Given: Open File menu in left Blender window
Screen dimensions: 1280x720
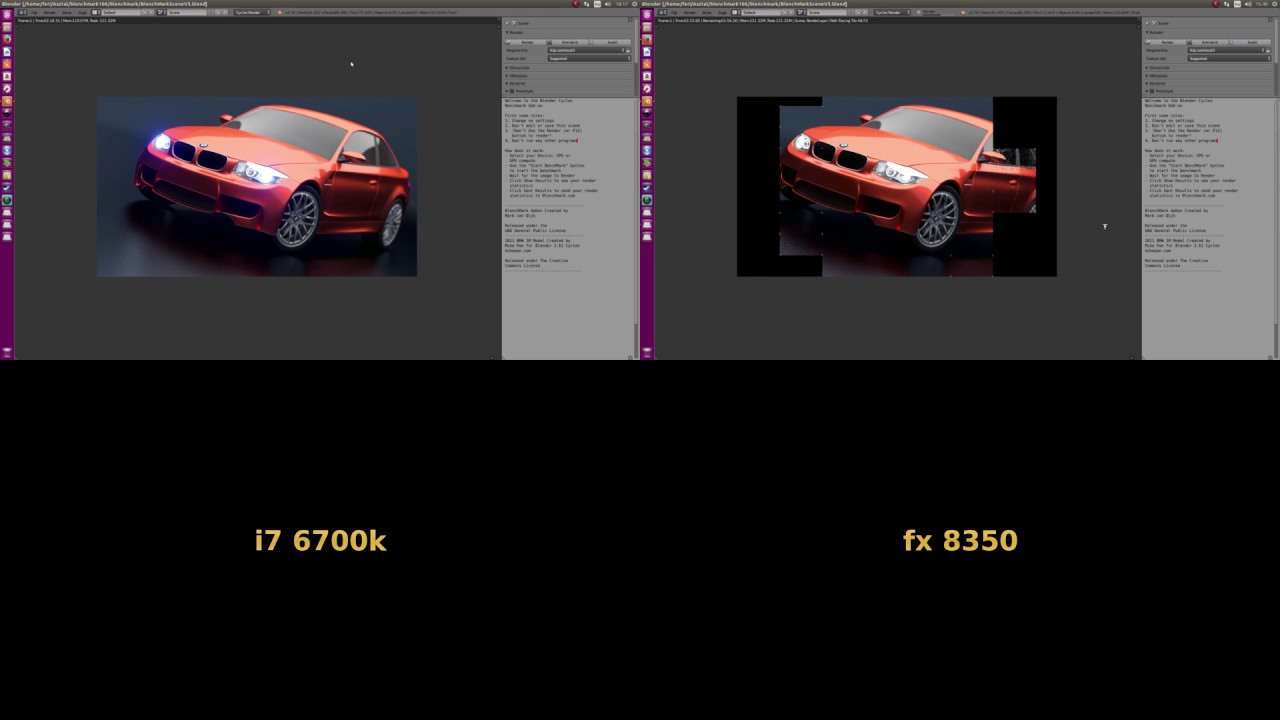Looking at the screenshot, I should [34, 12].
